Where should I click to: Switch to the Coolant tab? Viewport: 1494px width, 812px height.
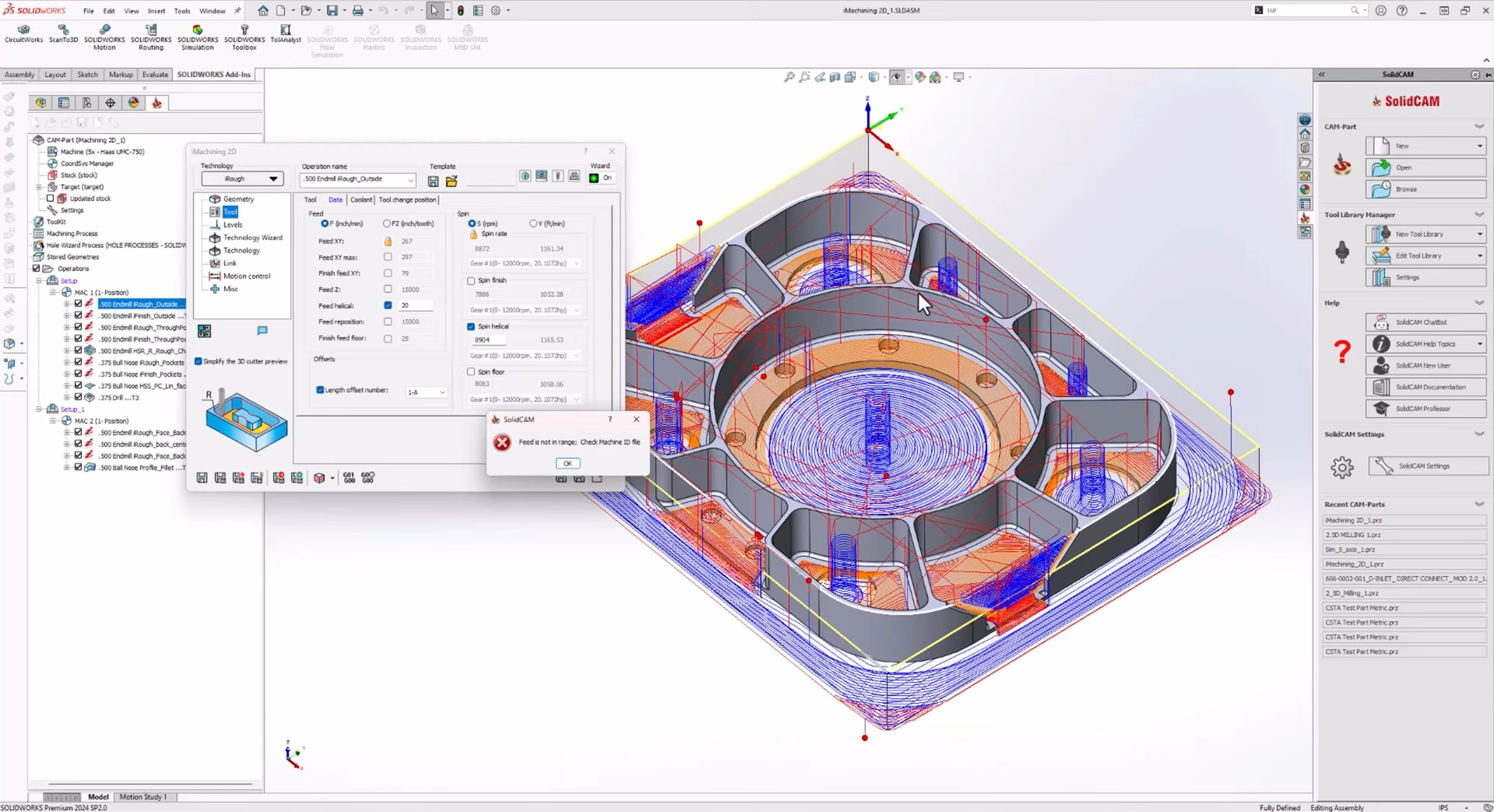(x=360, y=199)
